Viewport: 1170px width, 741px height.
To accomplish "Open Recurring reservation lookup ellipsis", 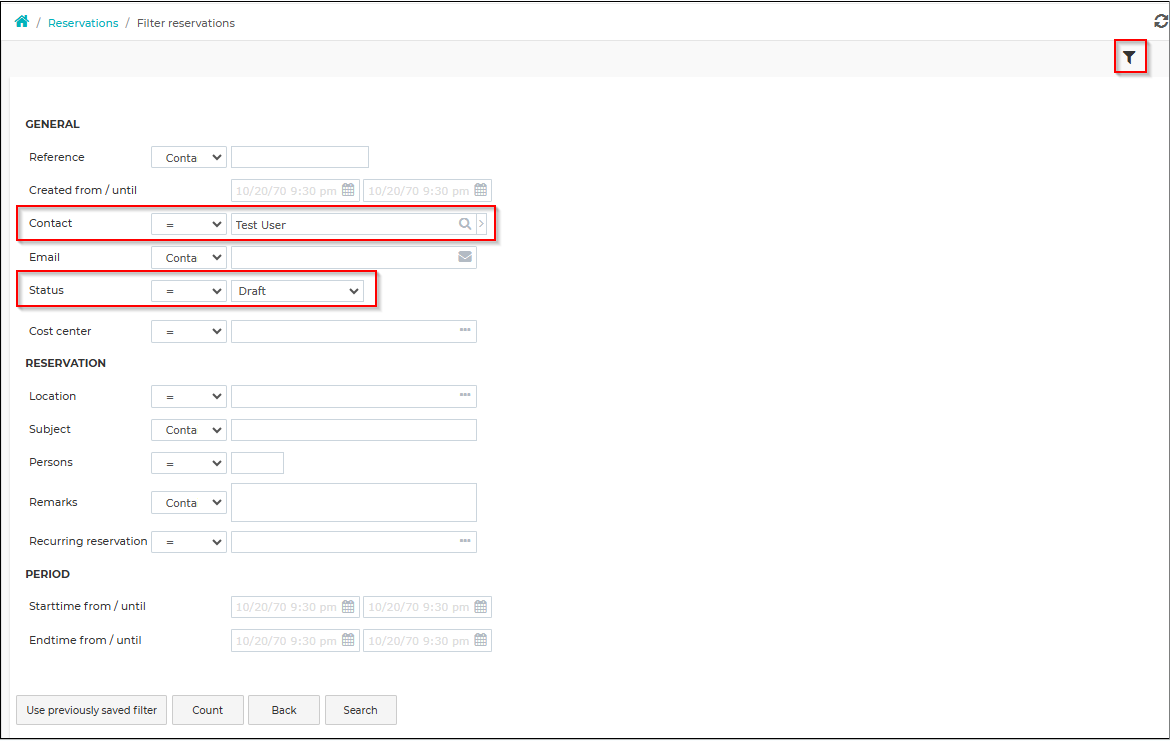I will click(465, 541).
